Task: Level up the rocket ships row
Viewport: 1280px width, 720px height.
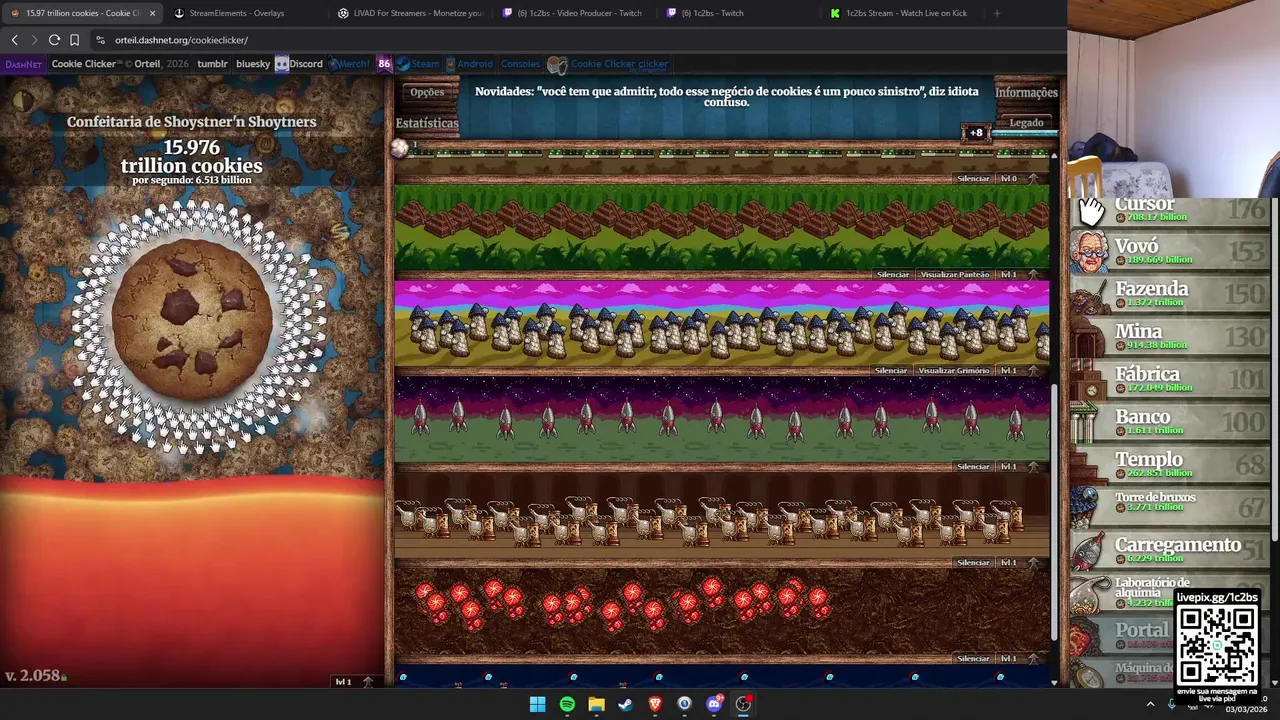Action: point(1020,466)
